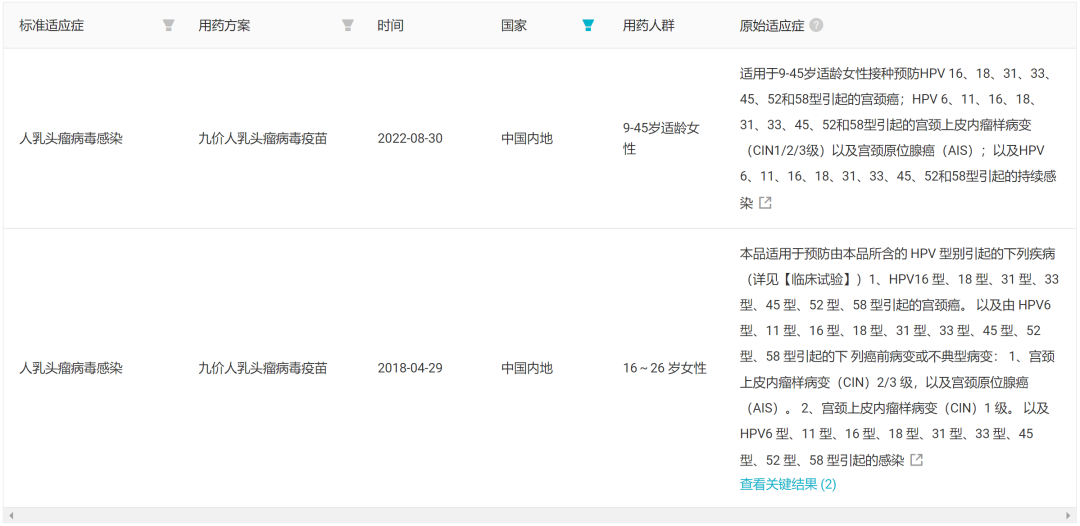Click the 原始适应症 column header
The width and height of the screenshot is (1080, 526).
[771, 25]
